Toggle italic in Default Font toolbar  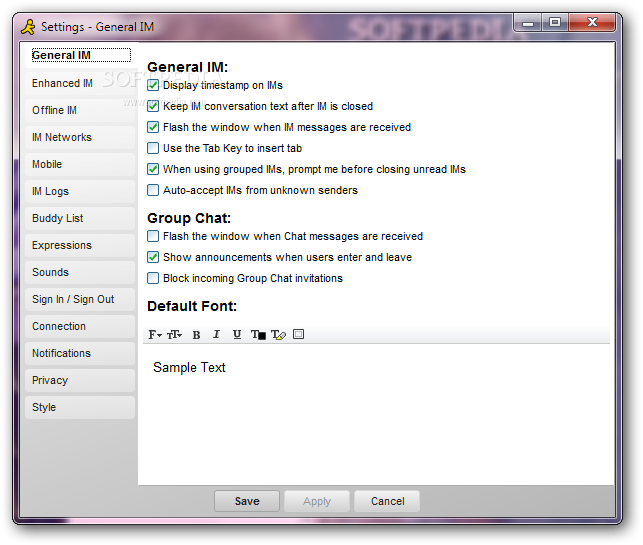217,335
